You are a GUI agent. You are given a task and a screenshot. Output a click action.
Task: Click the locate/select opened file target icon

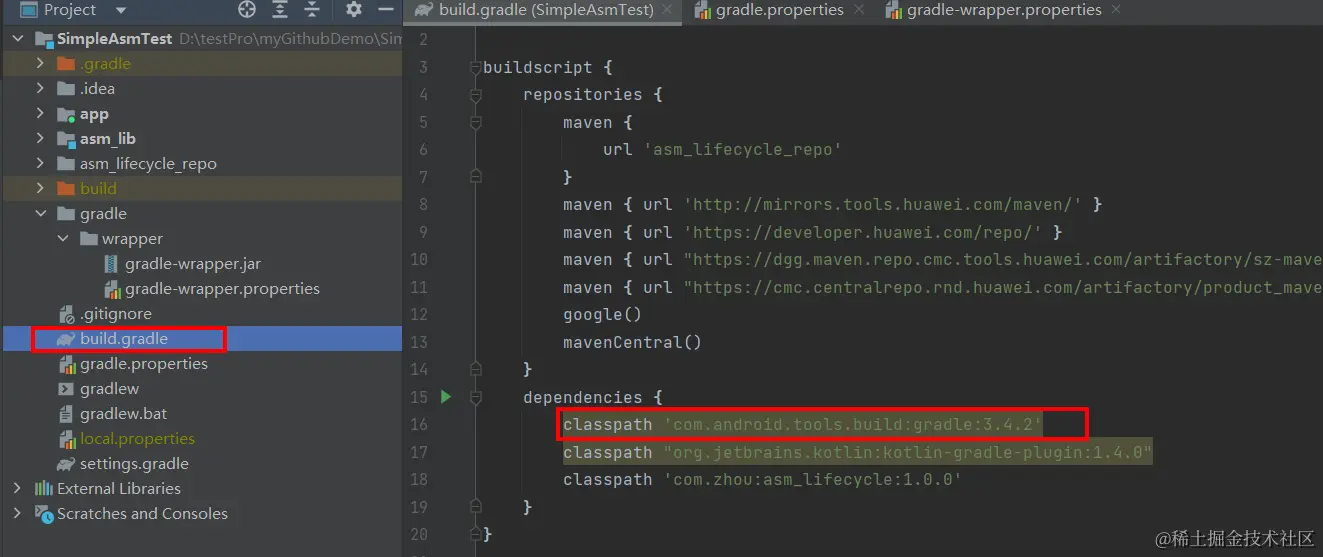(247, 10)
